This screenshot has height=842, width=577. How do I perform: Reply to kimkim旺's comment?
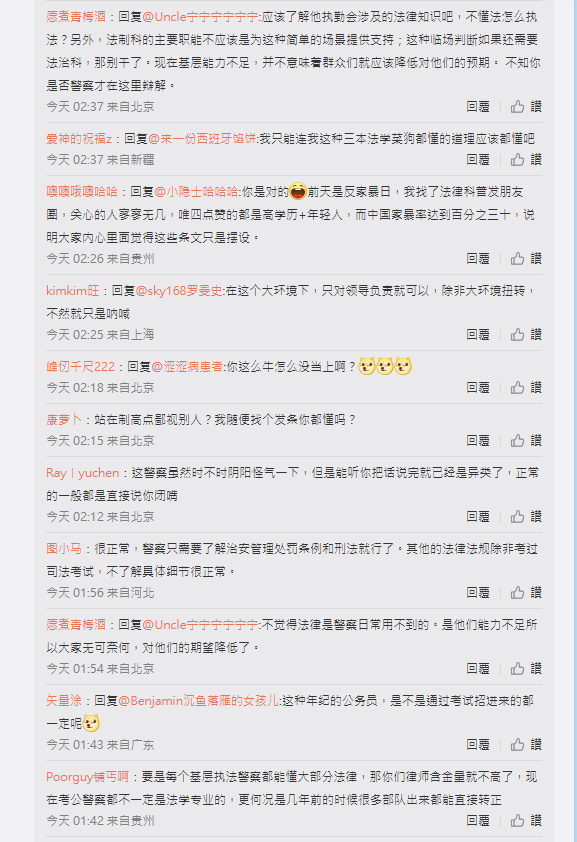(478, 335)
